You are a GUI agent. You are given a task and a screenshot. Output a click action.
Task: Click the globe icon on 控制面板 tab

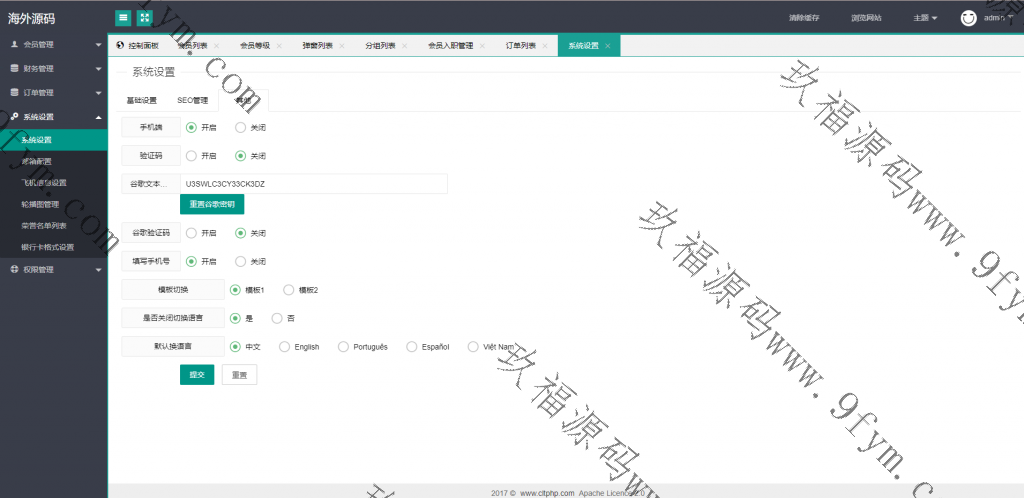(x=120, y=46)
